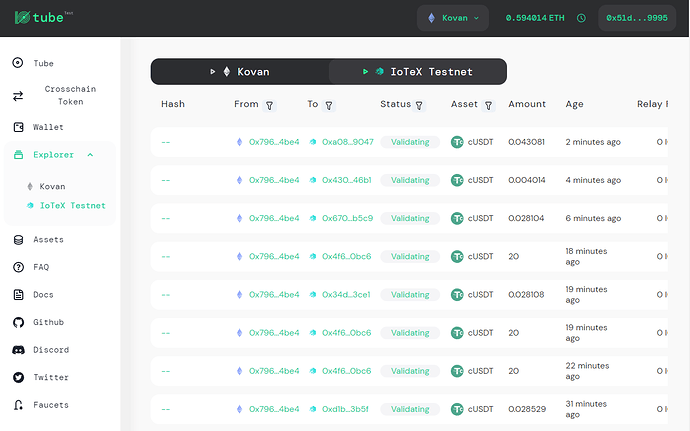The image size is (690, 431).
Task: Click the Crosschain swap arrows icon
Action: pos(18,96)
